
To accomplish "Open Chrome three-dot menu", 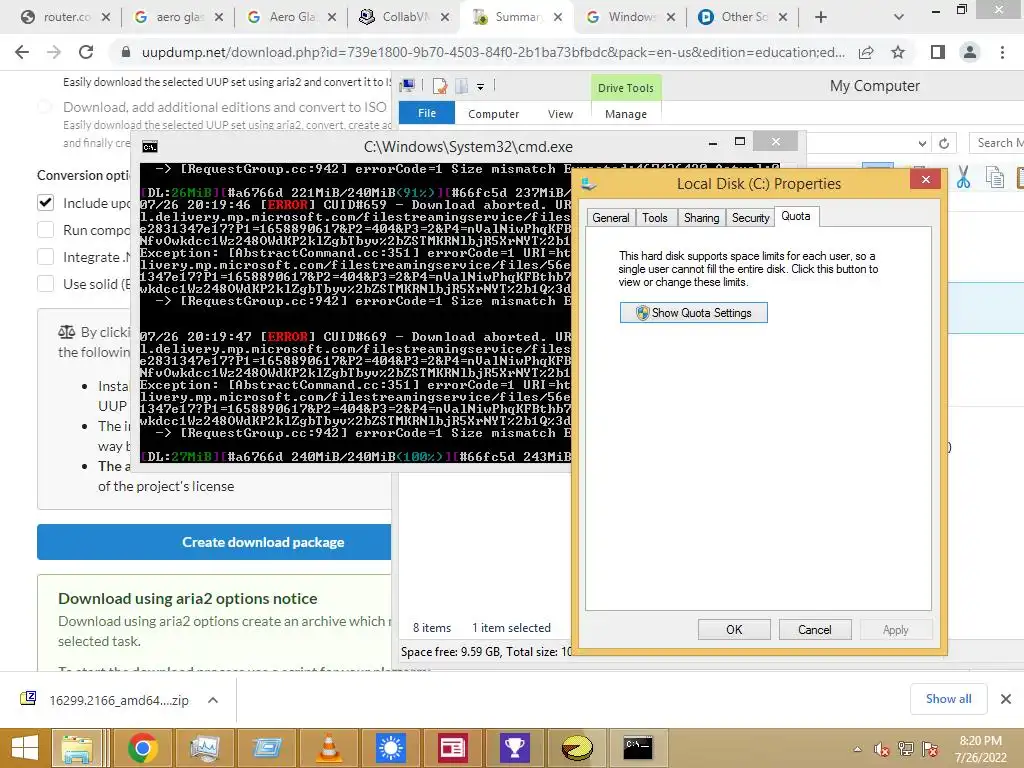I will click(x=1002, y=52).
